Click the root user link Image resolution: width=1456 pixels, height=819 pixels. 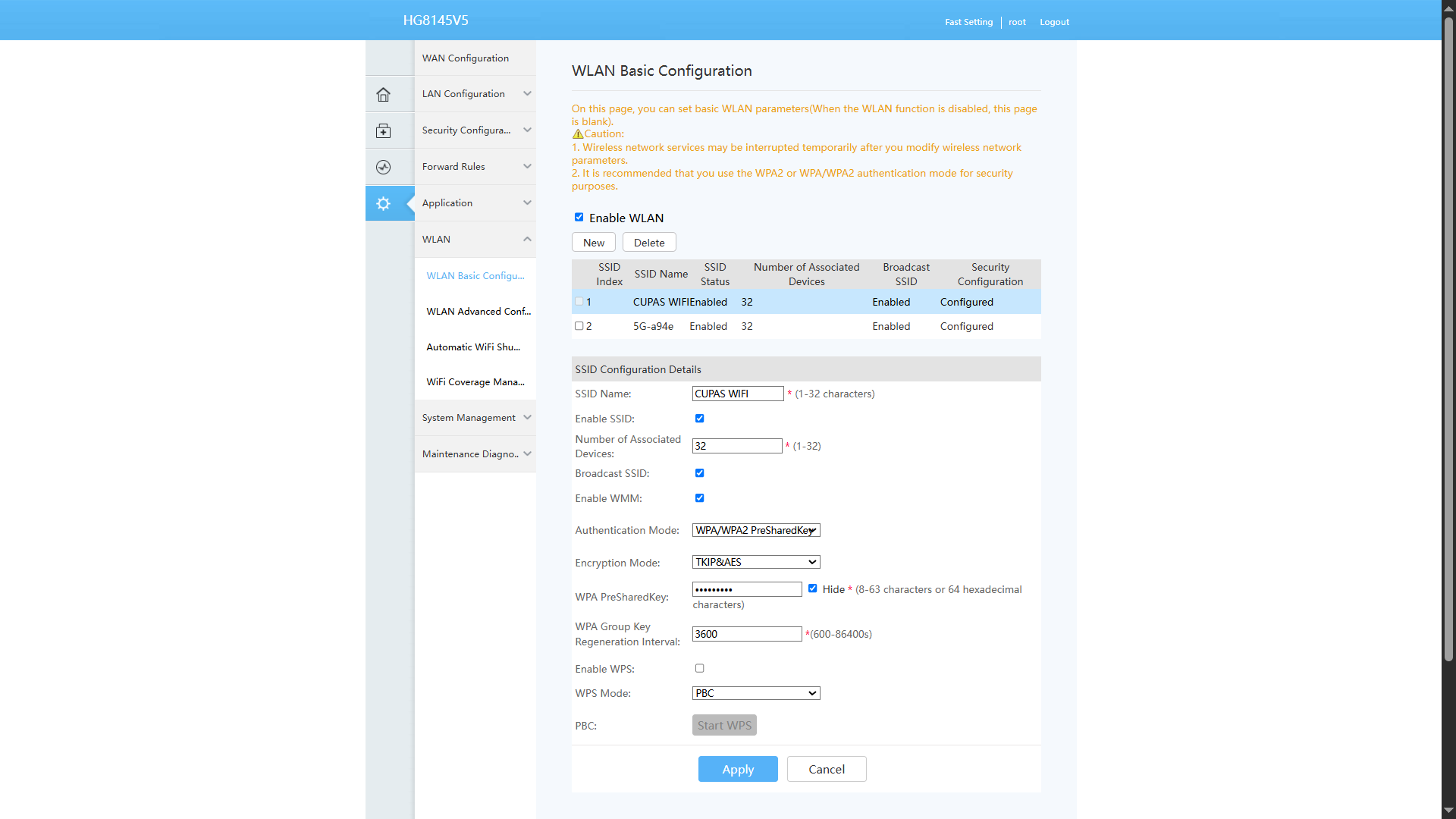[1017, 22]
